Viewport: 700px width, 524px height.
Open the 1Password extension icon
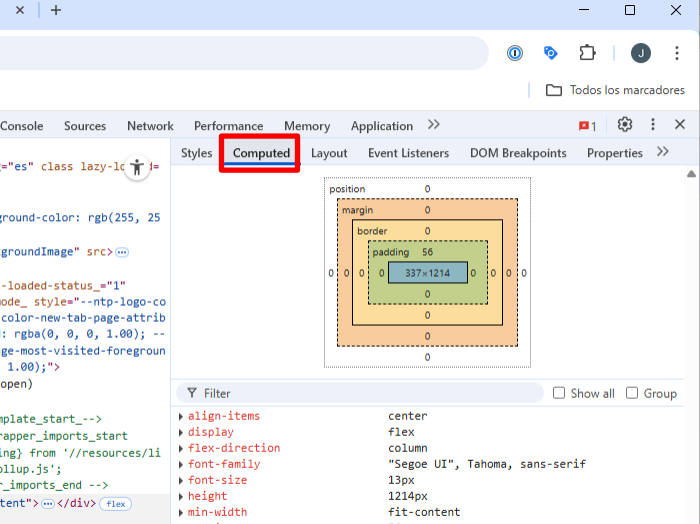coord(515,53)
